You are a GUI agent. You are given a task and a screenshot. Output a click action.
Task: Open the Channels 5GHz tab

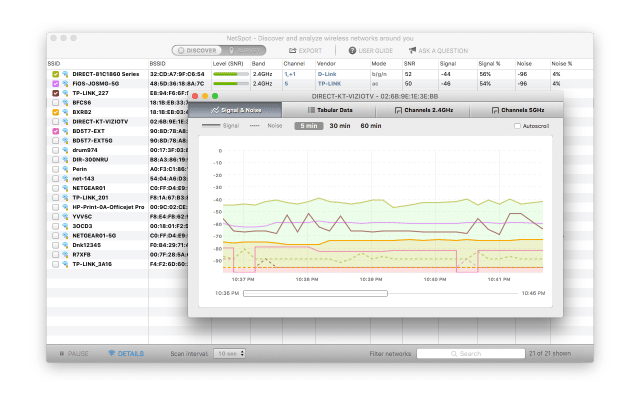click(517, 110)
